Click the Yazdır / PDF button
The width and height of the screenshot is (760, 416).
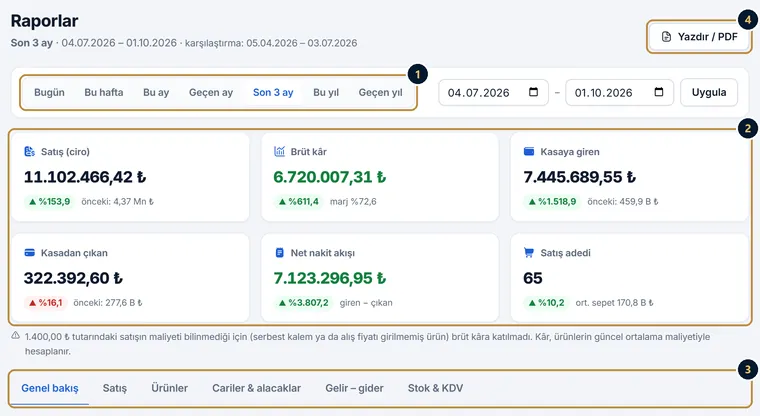point(699,37)
